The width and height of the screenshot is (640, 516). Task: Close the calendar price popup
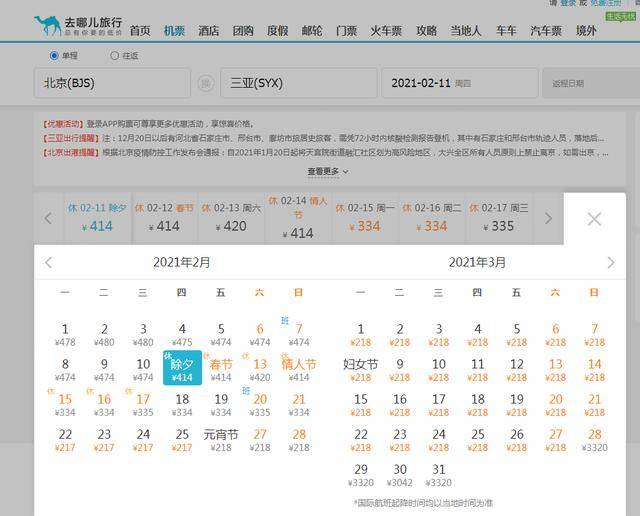594,219
